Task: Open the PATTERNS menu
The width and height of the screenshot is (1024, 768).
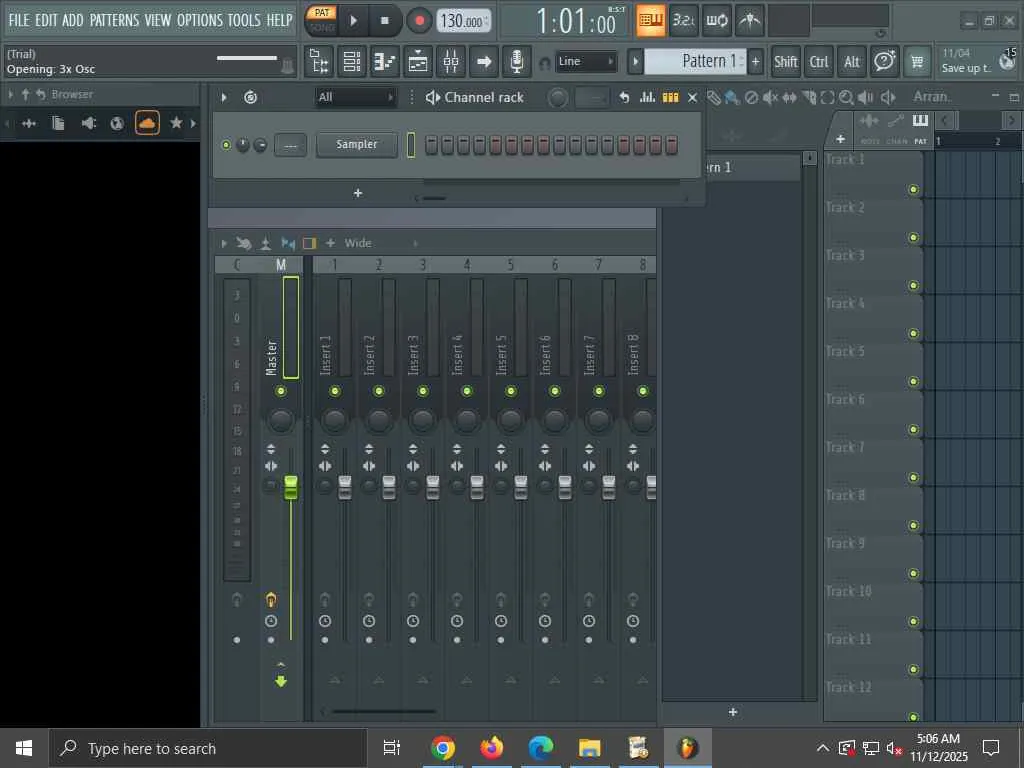Action: click(114, 20)
